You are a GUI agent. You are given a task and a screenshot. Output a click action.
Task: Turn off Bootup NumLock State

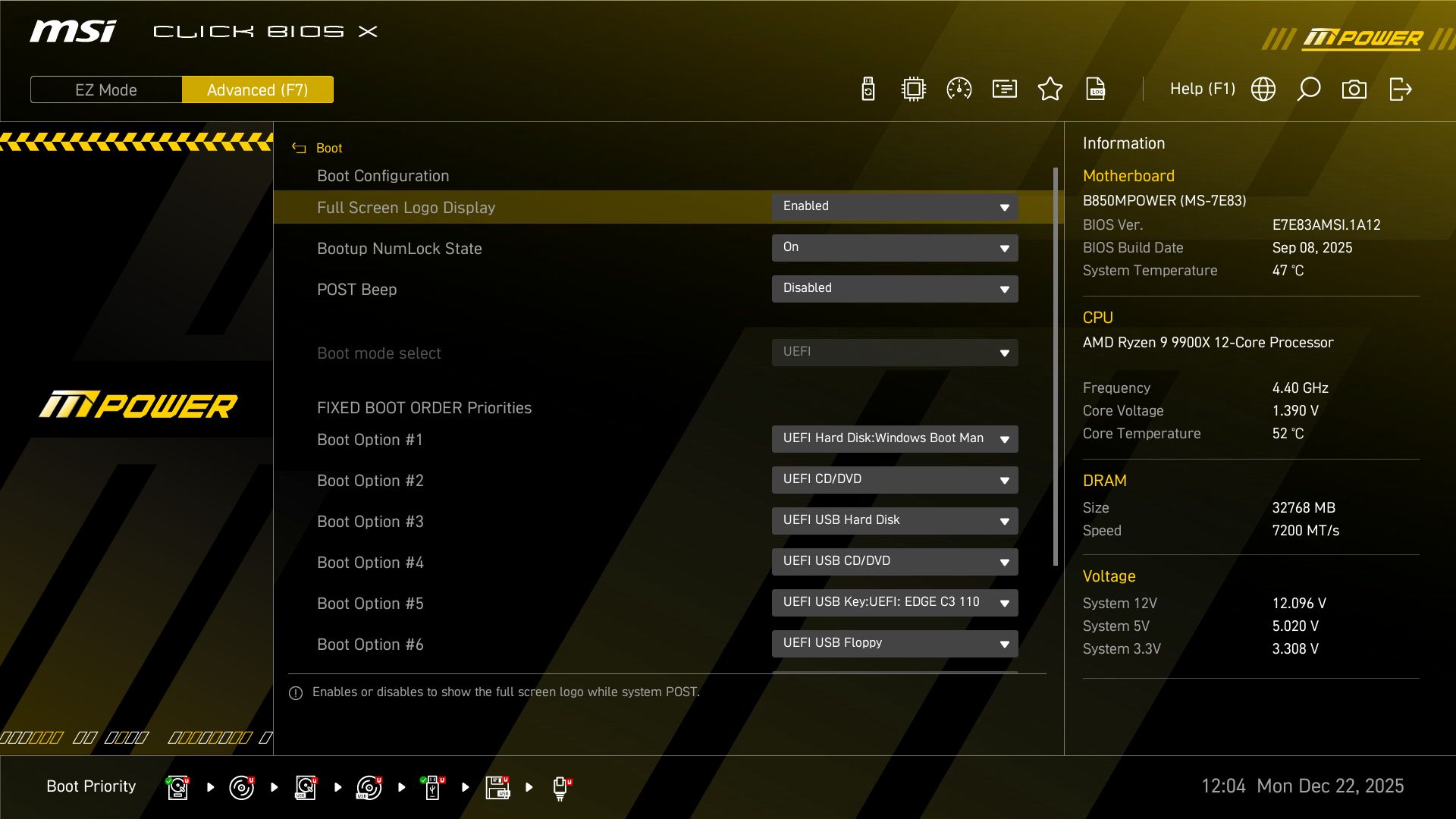[x=895, y=247]
